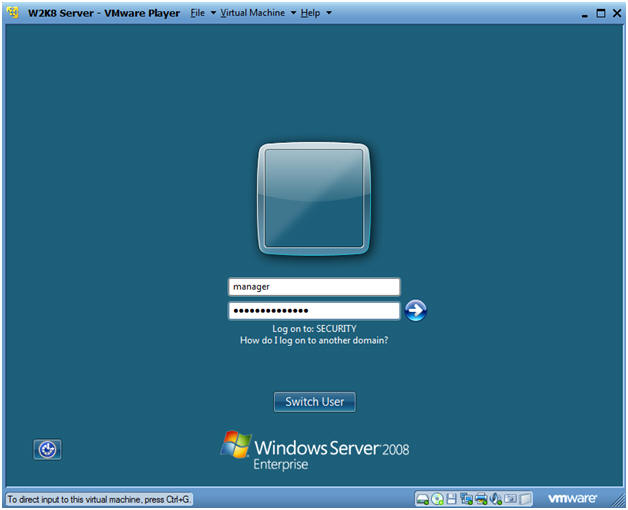The image size is (628, 510).
Task: Click the 'press Ctrl+G' status bar message
Action: (99, 499)
